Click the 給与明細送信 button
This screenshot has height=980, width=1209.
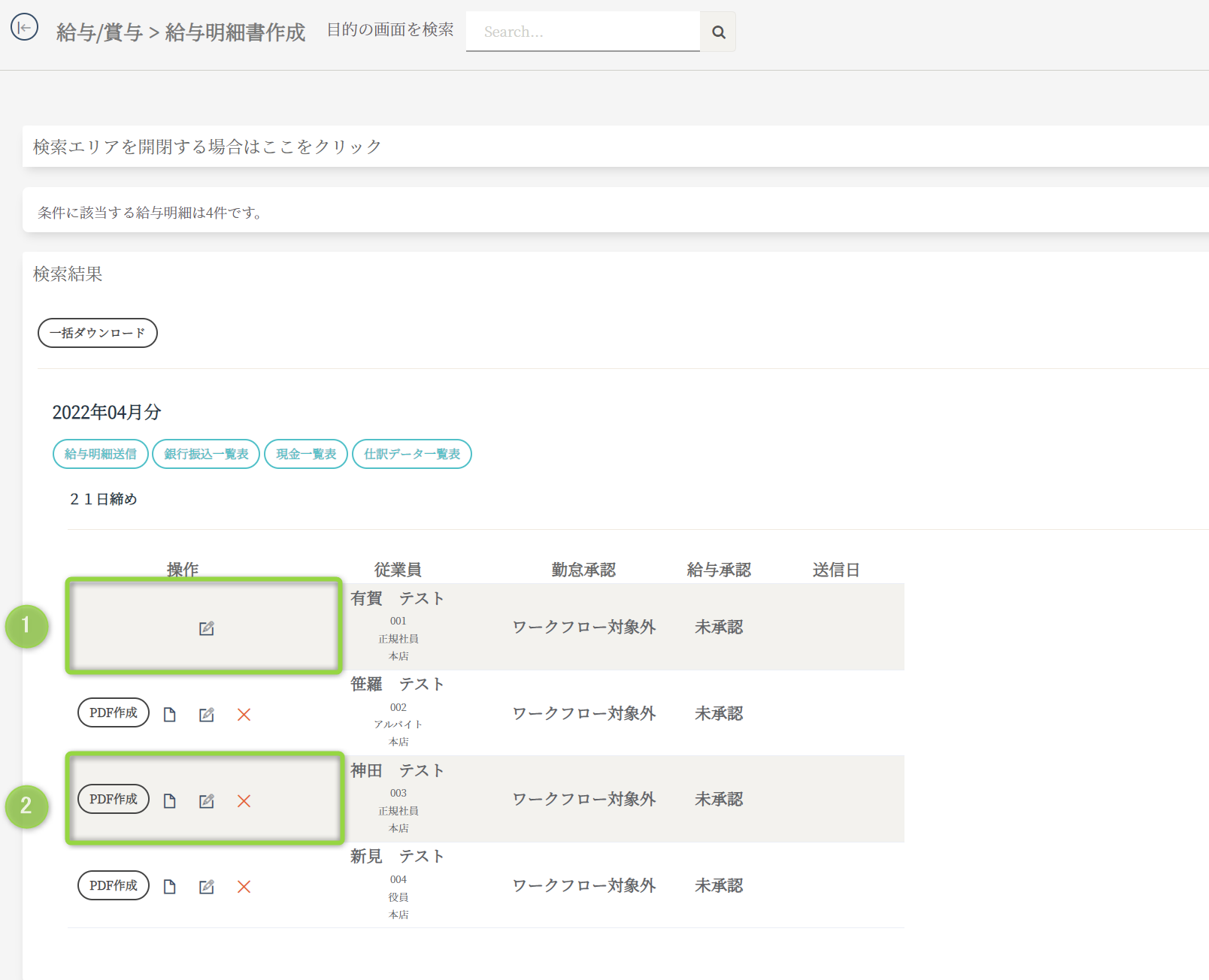click(101, 454)
